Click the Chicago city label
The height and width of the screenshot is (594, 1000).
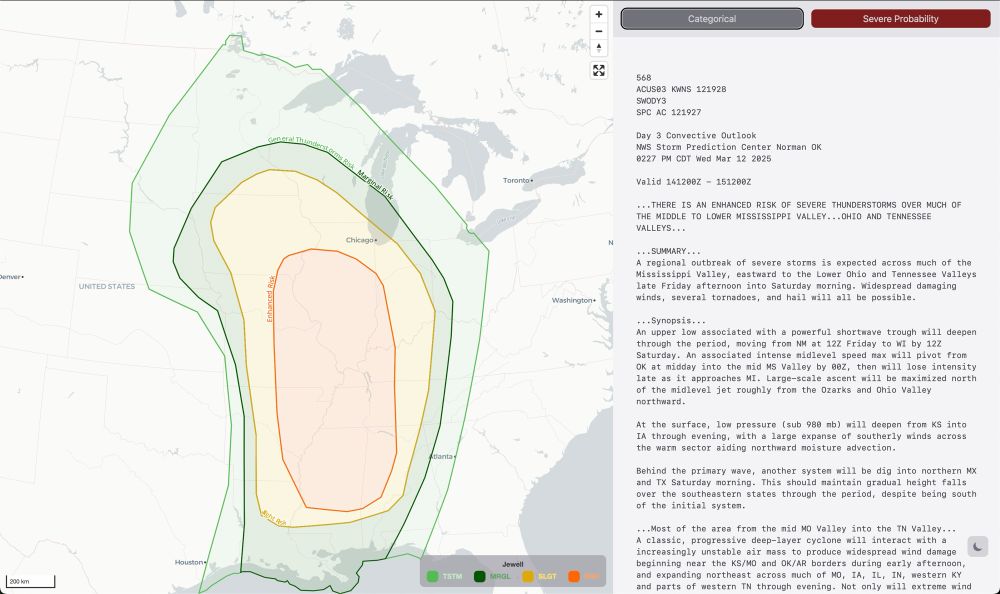[360, 240]
